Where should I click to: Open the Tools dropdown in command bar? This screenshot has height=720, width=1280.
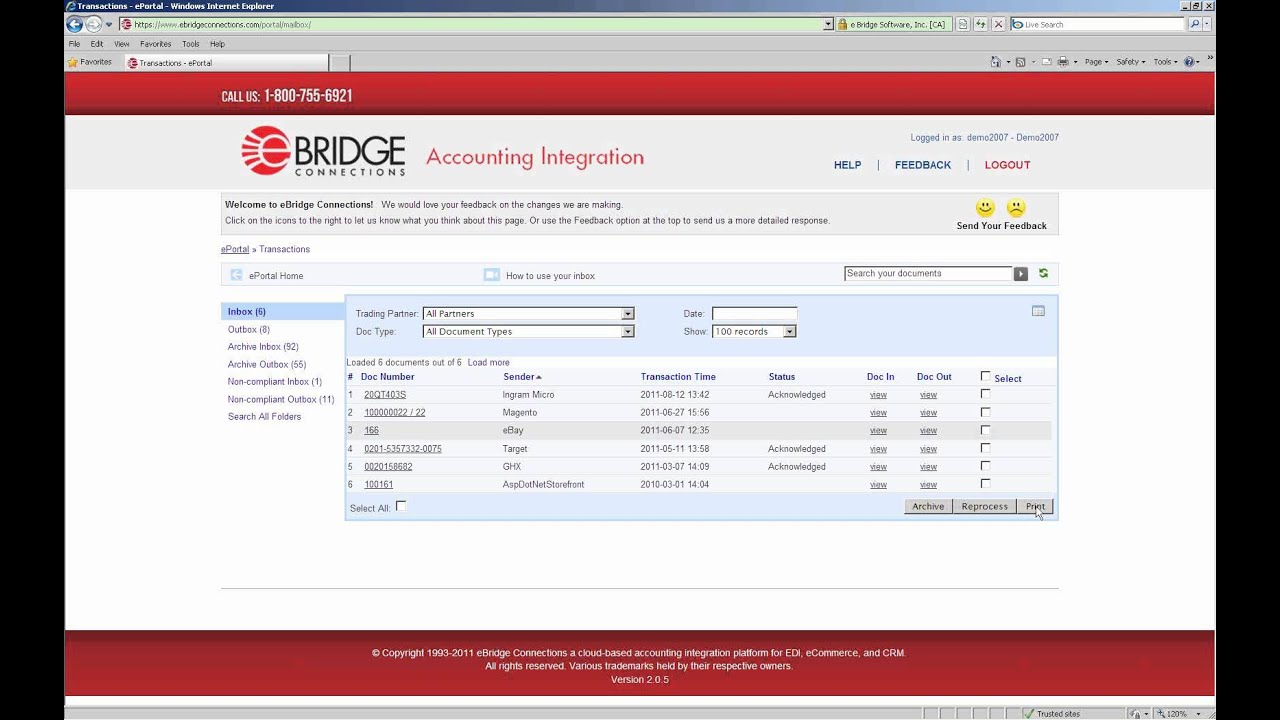(x=1165, y=62)
